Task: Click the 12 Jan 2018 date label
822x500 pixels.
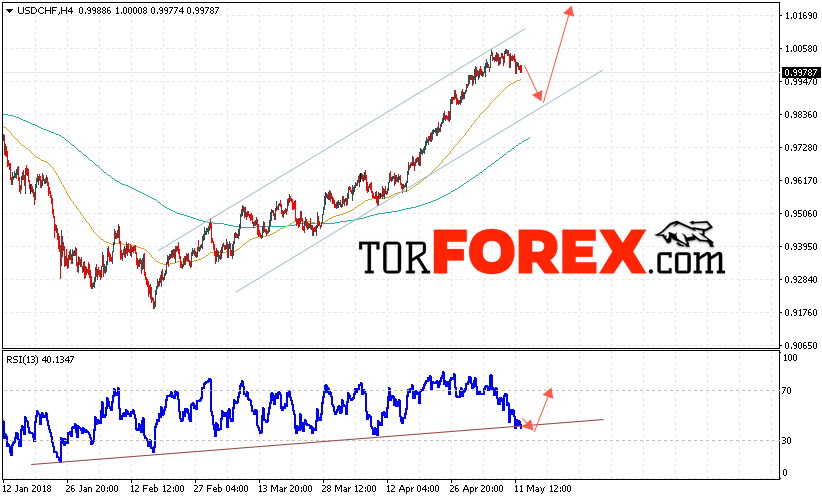Action: click(27, 488)
